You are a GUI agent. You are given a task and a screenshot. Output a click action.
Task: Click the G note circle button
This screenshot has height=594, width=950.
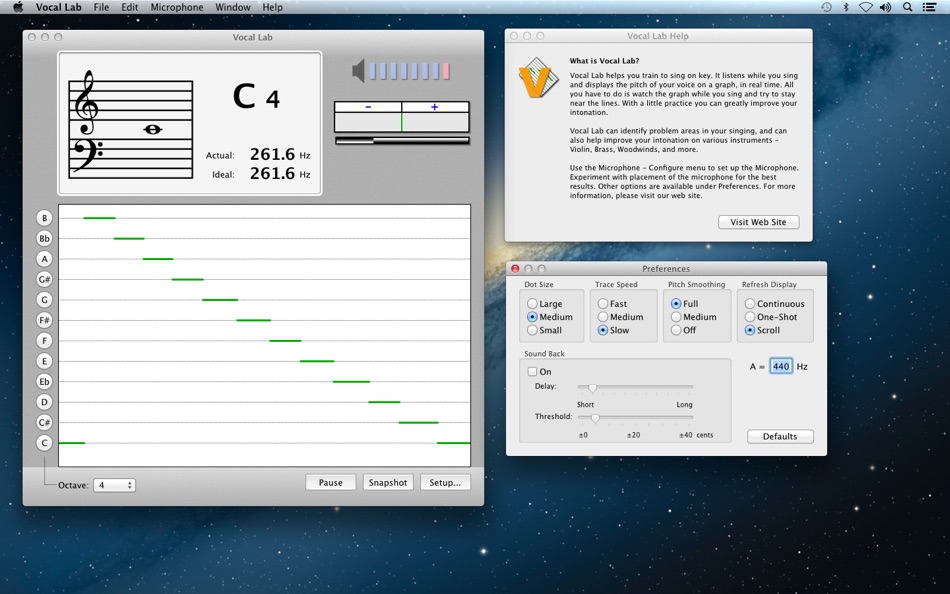[44, 300]
